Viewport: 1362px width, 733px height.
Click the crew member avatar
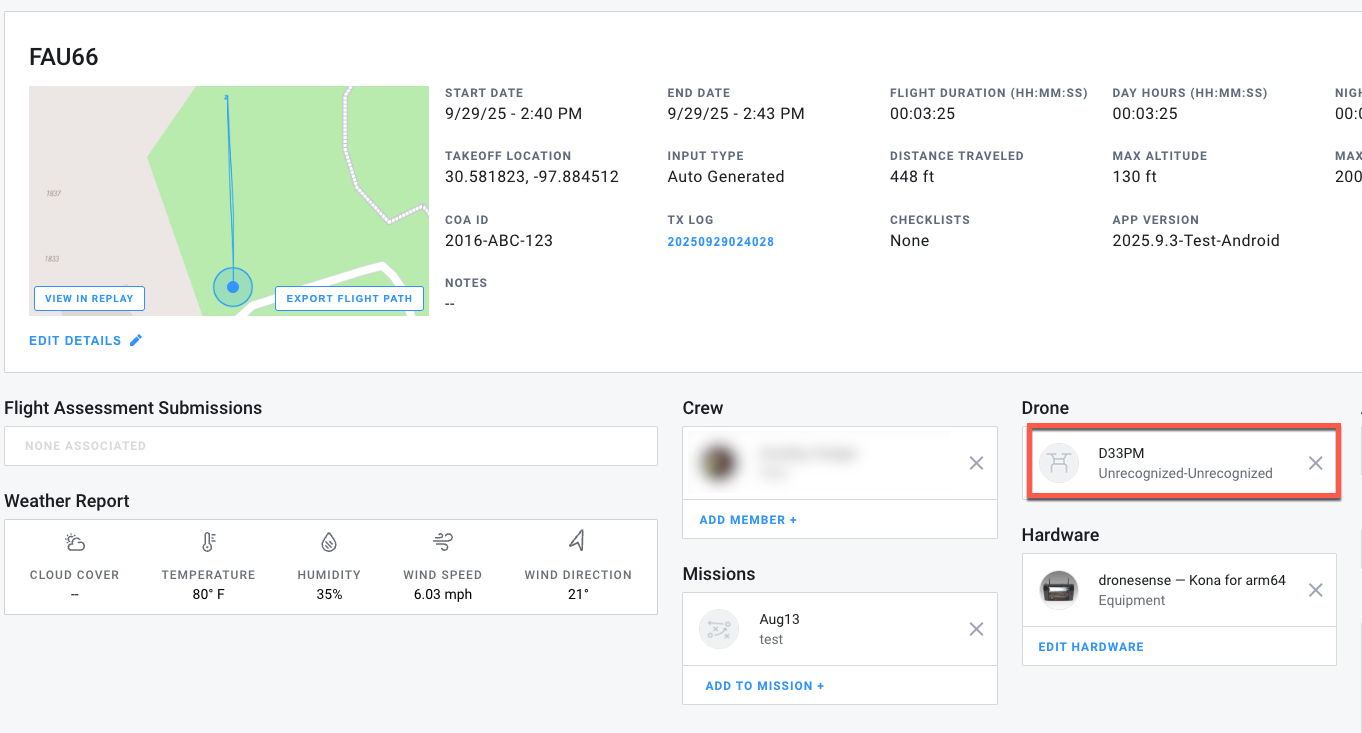pyautogui.click(x=719, y=463)
